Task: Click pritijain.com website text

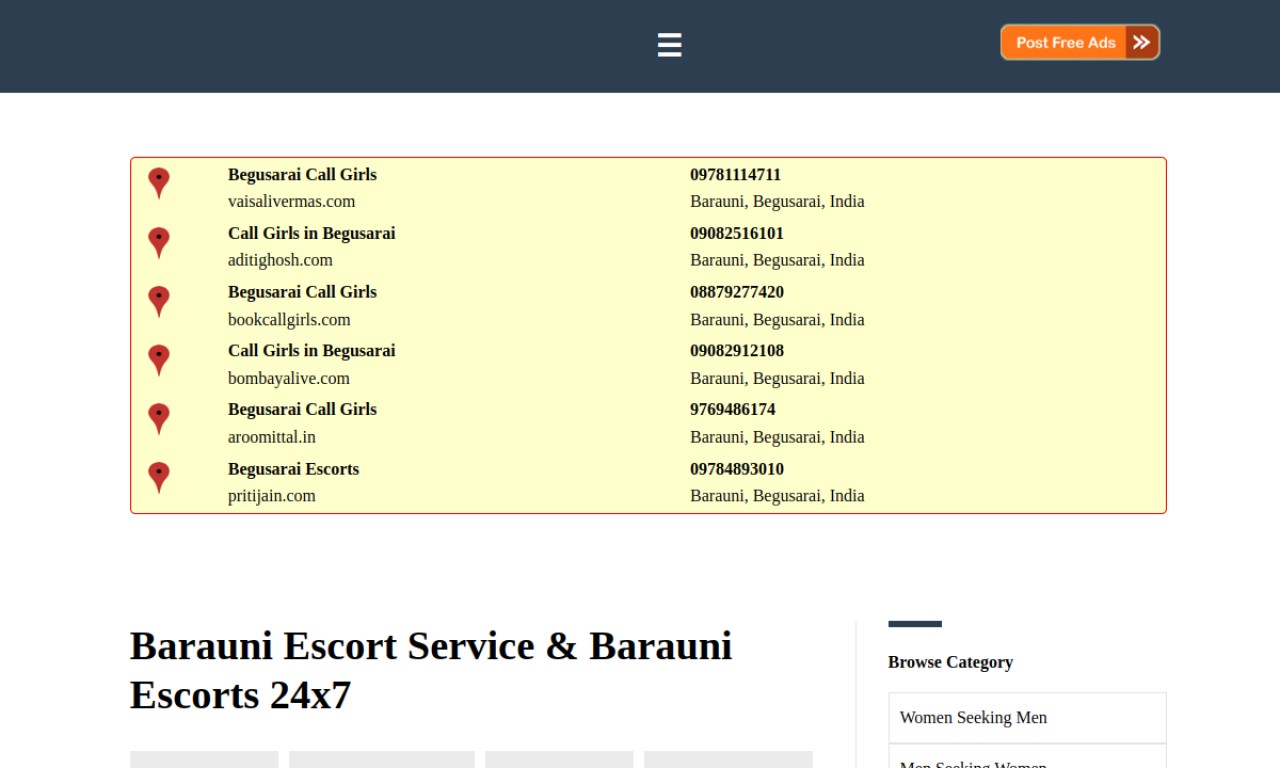Action: (271, 496)
